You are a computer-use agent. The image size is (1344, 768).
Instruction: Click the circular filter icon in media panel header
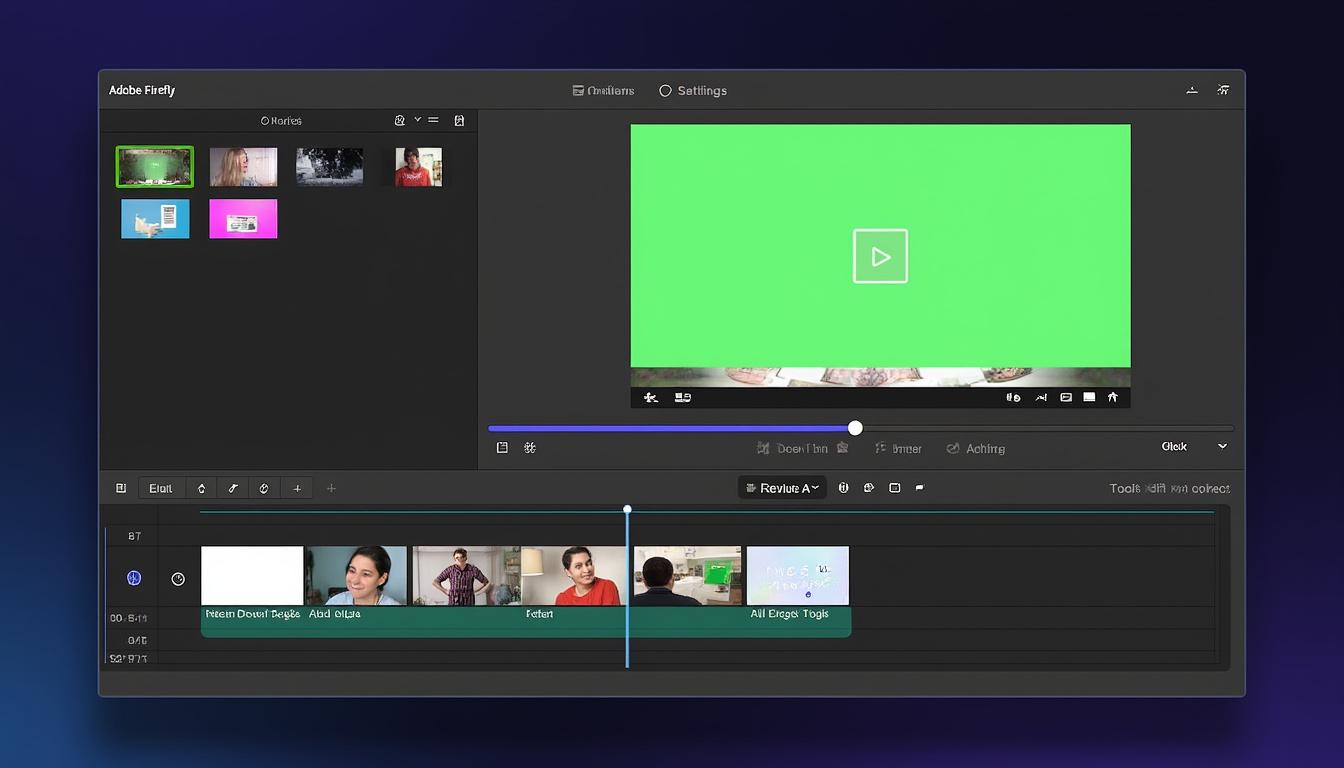pos(400,121)
